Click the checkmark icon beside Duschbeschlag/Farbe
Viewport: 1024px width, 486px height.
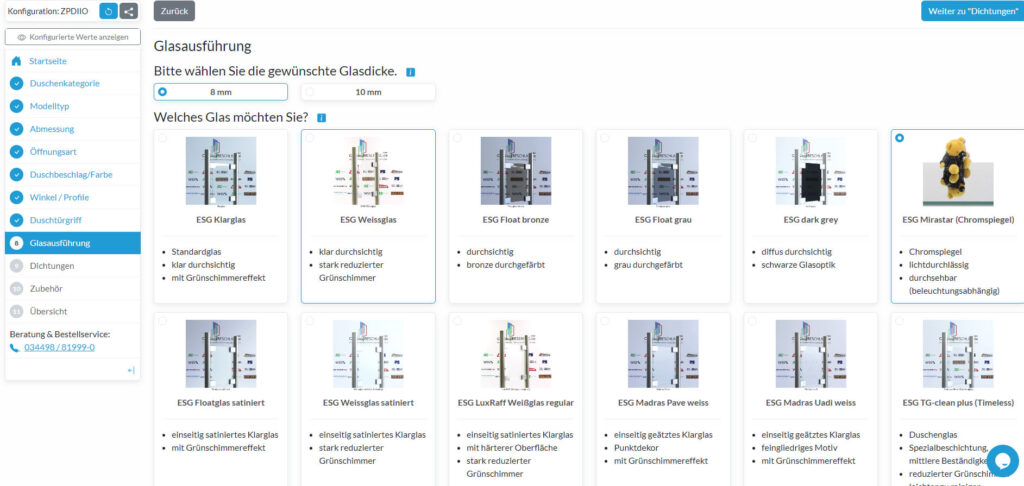tap(16, 175)
